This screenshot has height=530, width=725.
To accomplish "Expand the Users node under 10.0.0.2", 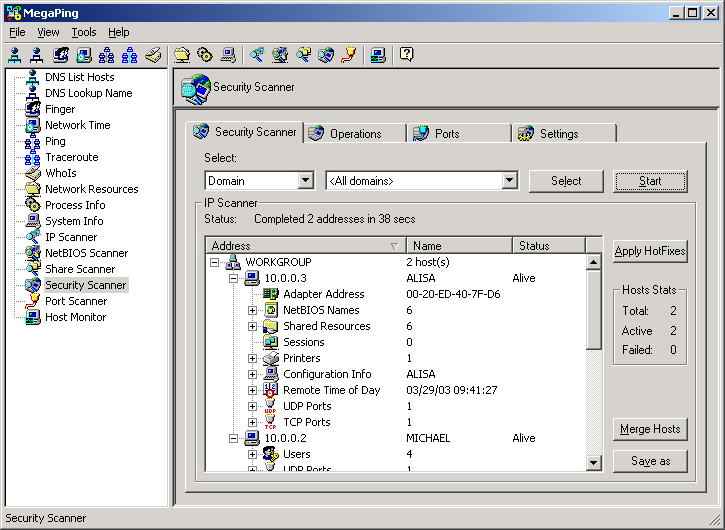I will [252, 455].
